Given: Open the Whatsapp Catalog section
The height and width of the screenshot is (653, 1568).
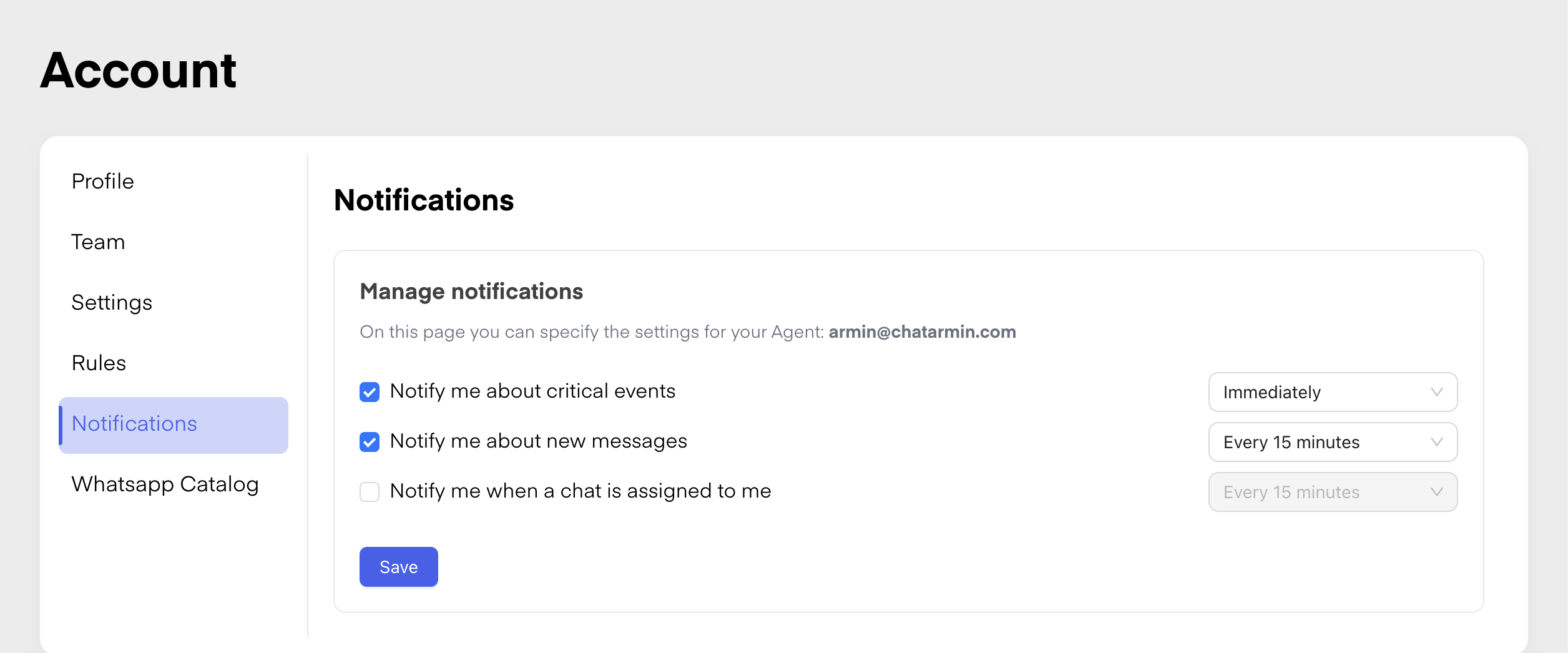Looking at the screenshot, I should coord(165,484).
